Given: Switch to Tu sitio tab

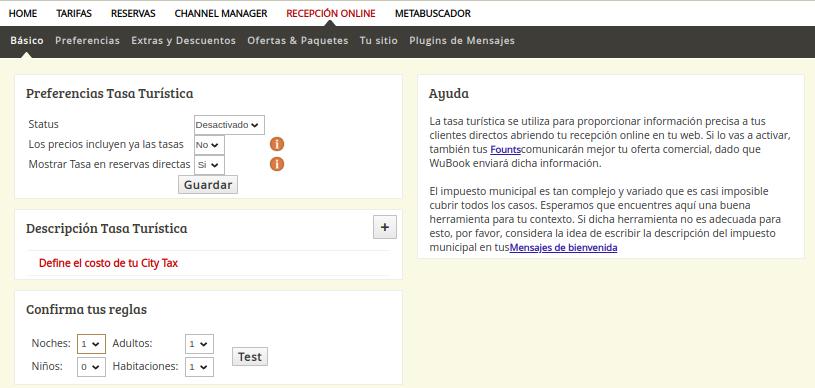Looking at the screenshot, I should pyautogui.click(x=379, y=41).
